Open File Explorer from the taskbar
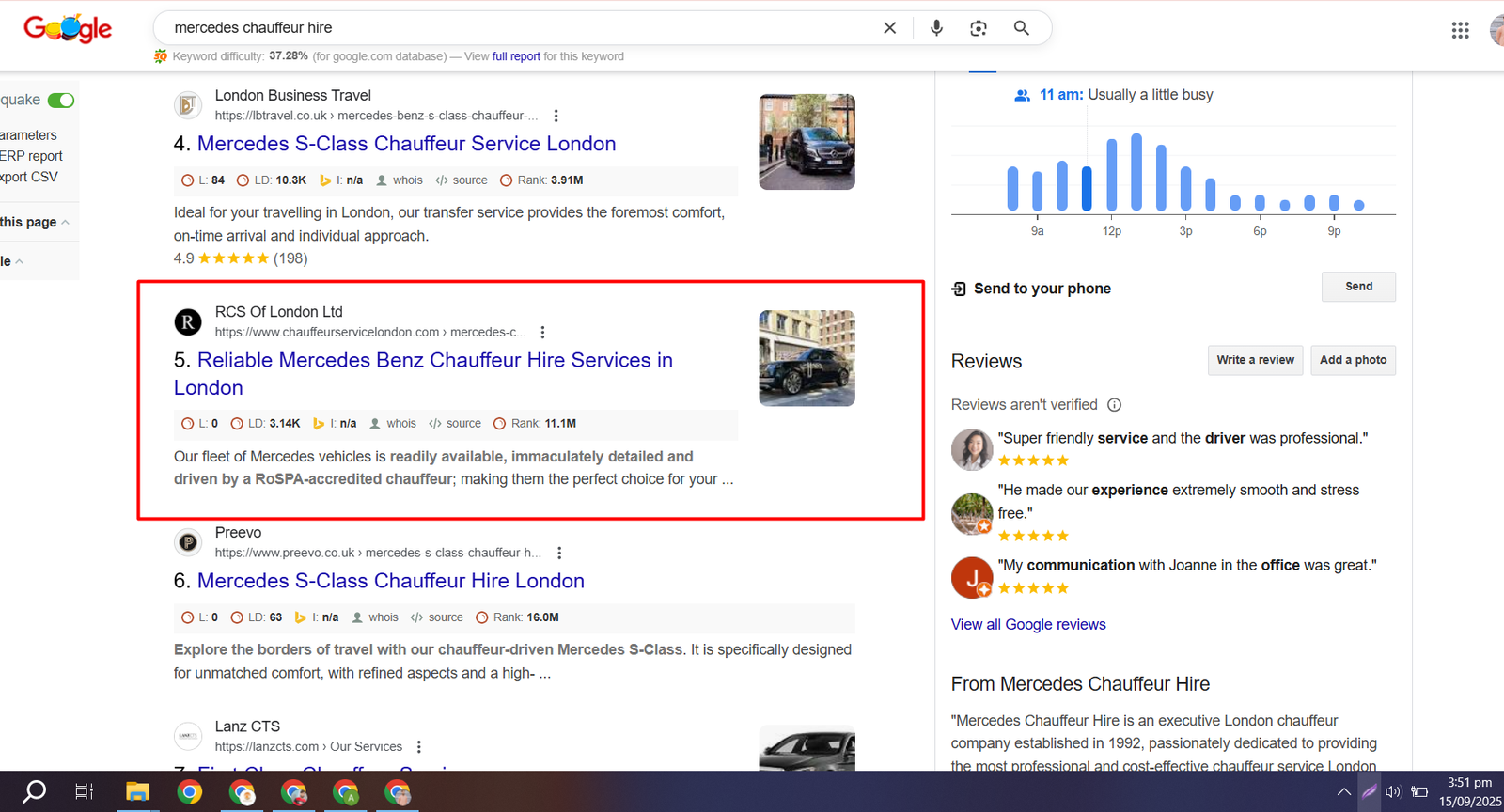Screen dimensions: 1504x812 tap(138, 792)
